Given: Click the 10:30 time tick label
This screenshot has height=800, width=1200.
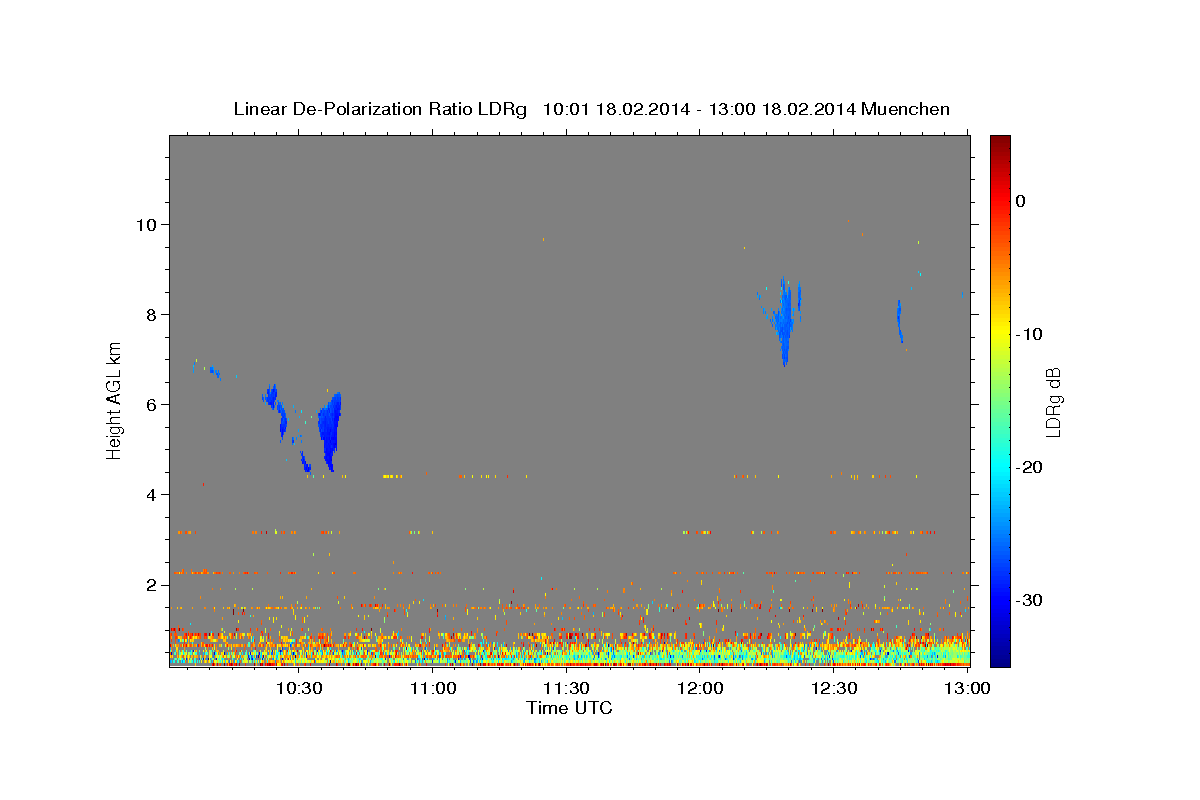Looking at the screenshot, I should [x=299, y=688].
